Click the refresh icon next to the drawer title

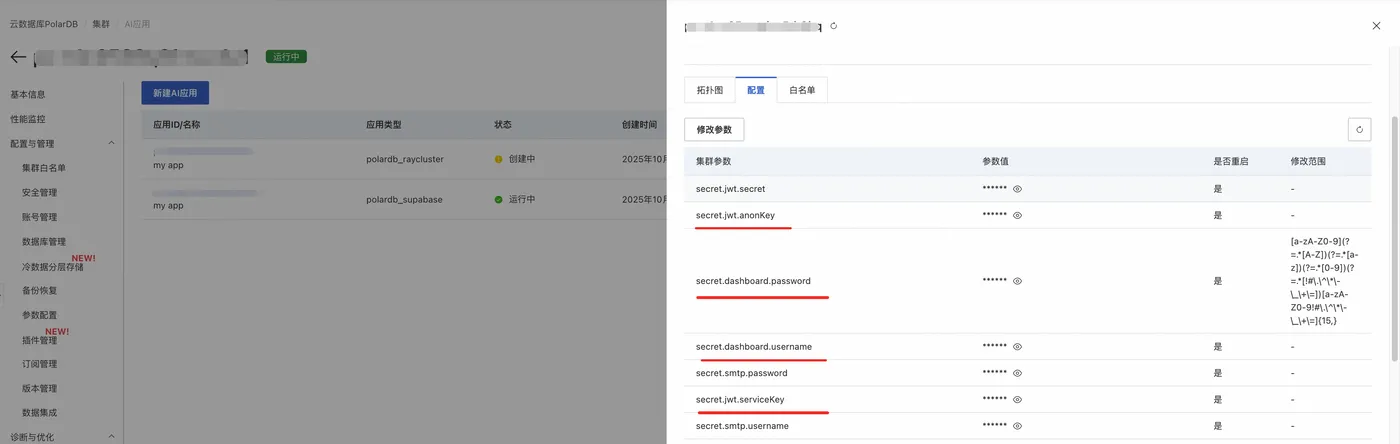click(834, 26)
